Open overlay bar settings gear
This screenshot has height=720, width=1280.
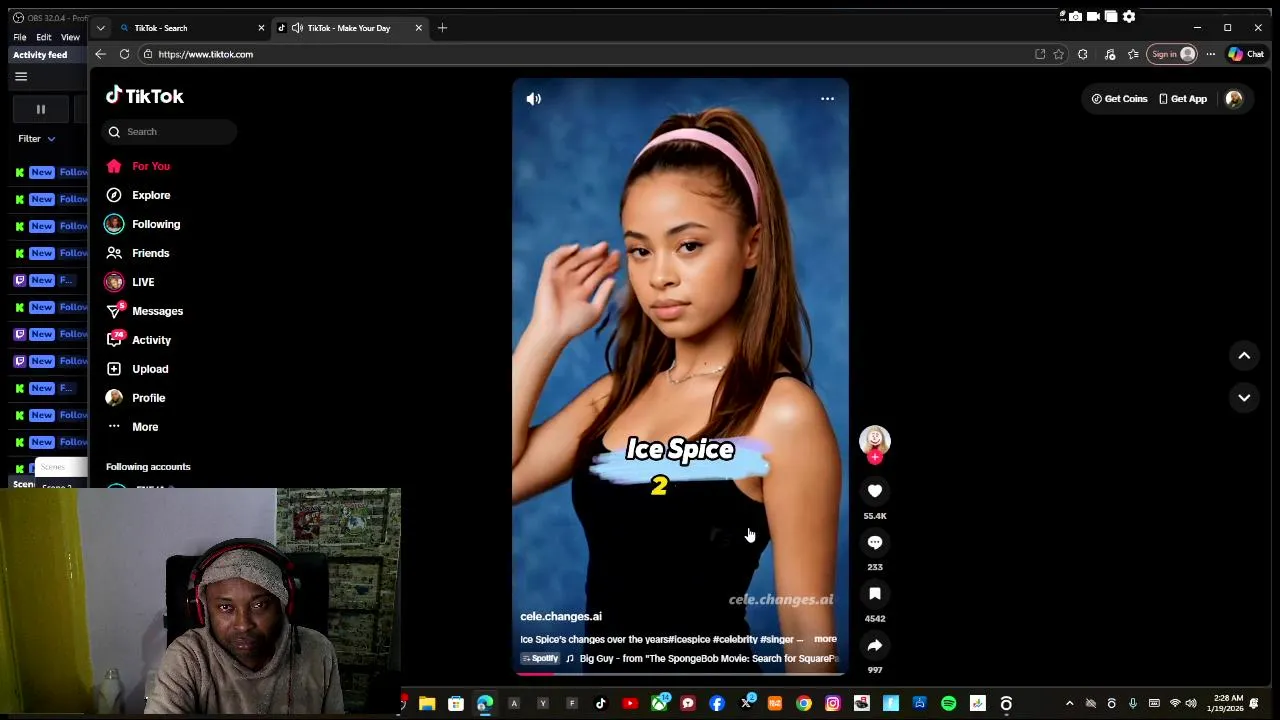[1129, 16]
